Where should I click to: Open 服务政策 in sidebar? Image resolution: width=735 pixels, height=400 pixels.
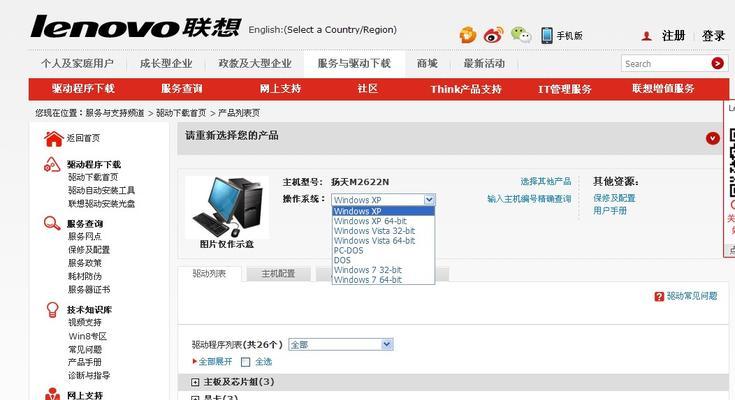84,263
